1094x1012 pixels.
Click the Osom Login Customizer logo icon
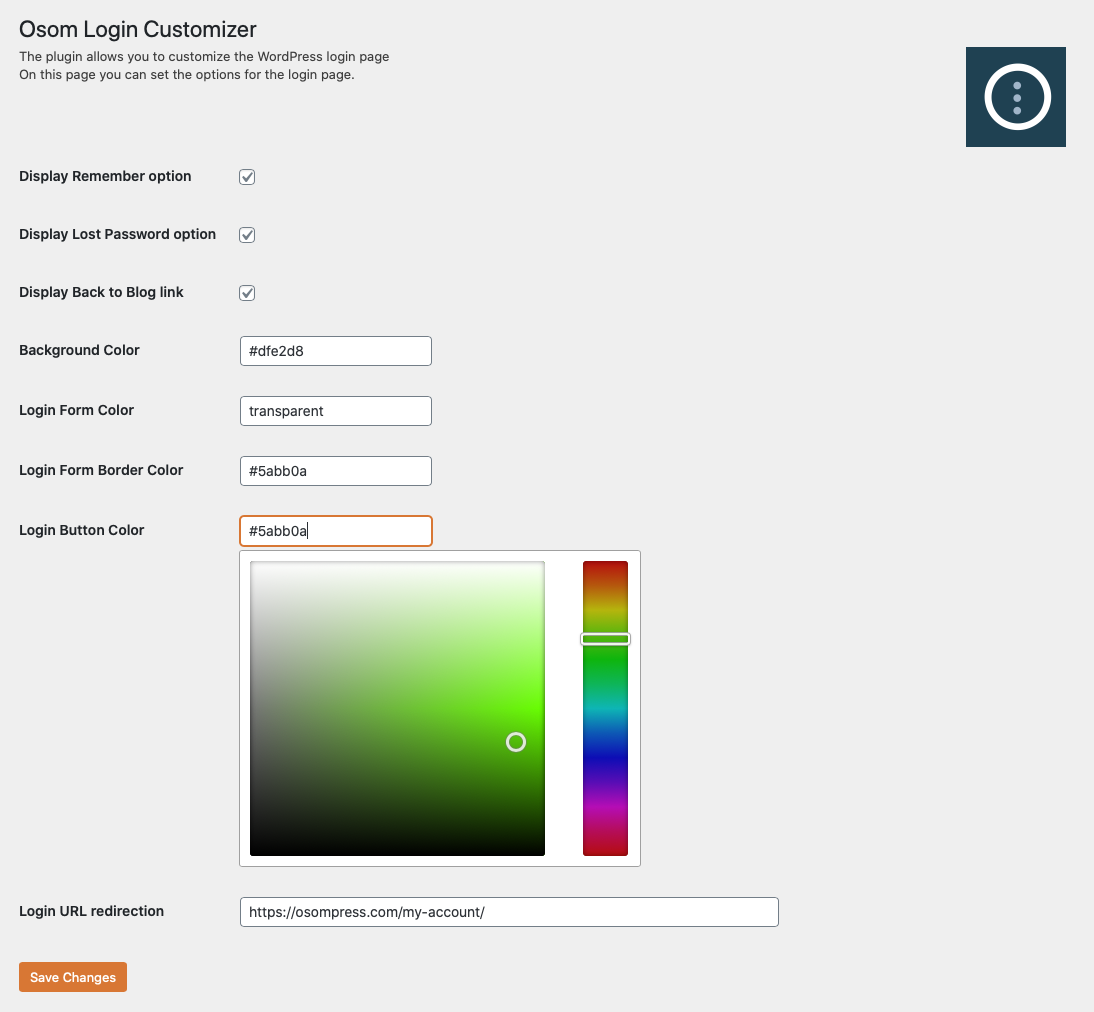pos(1015,96)
